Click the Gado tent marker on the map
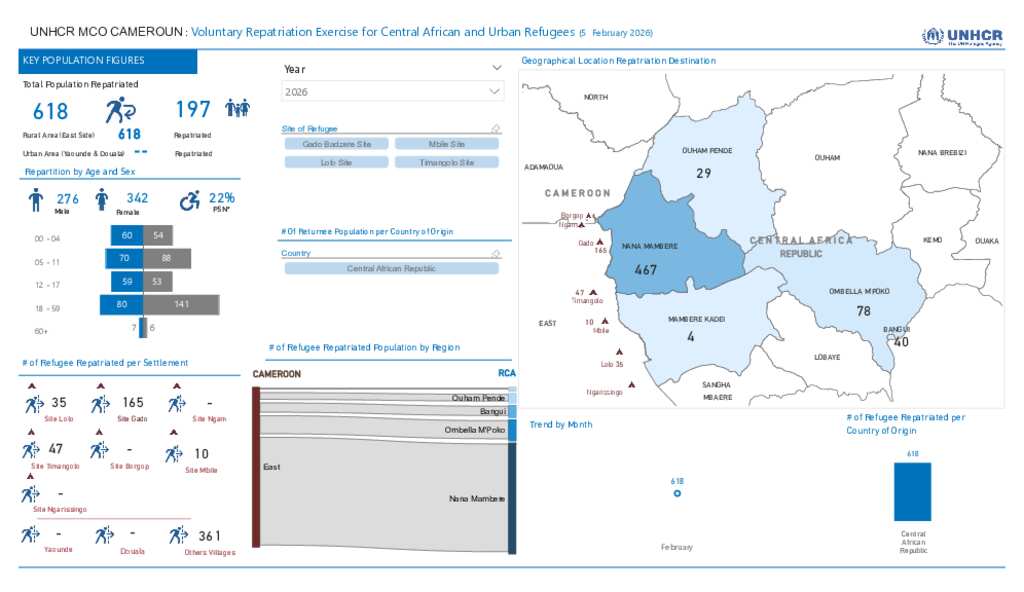The image size is (1024, 592). tap(600, 242)
